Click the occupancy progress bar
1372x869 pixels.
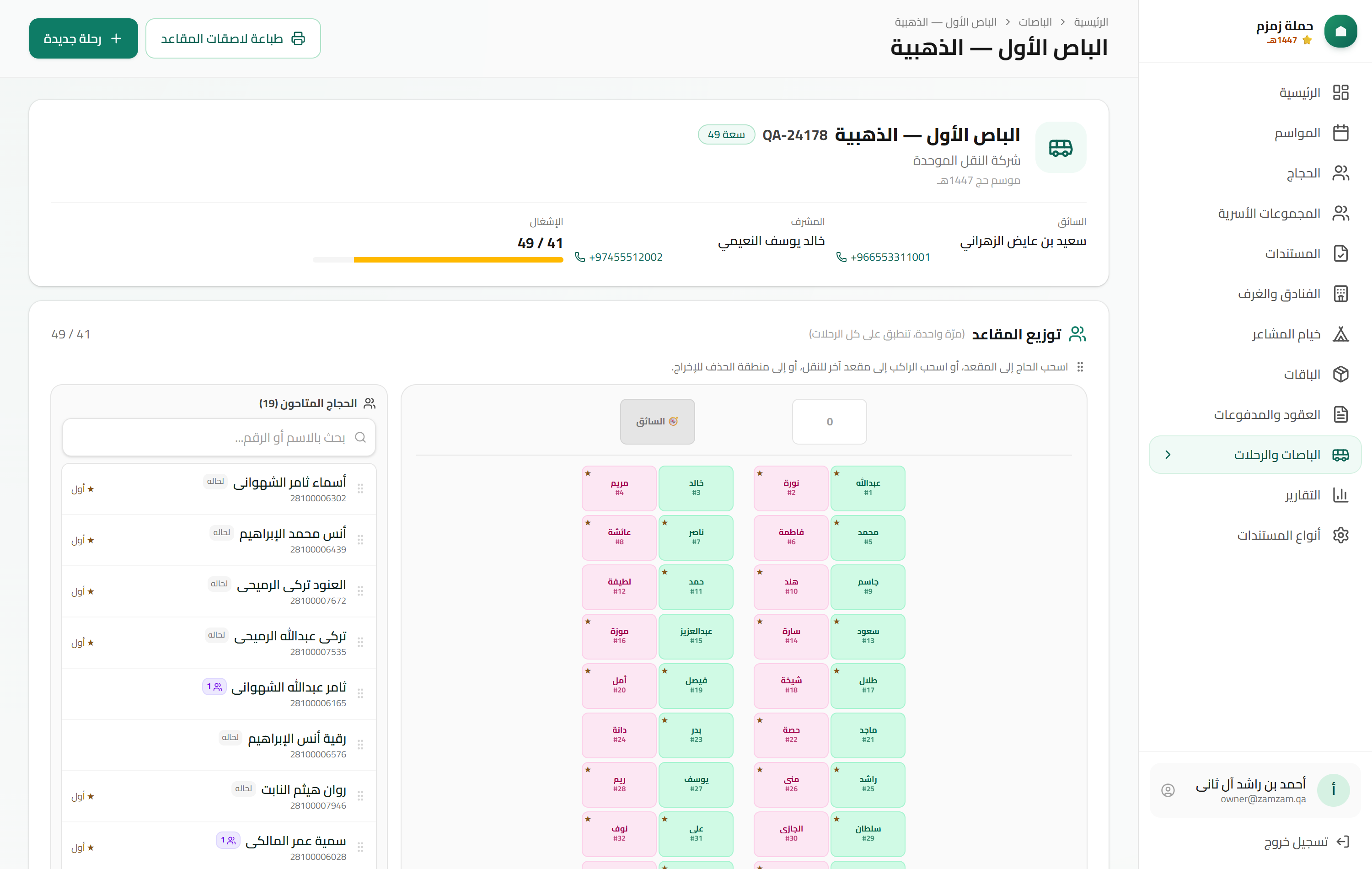(x=438, y=260)
